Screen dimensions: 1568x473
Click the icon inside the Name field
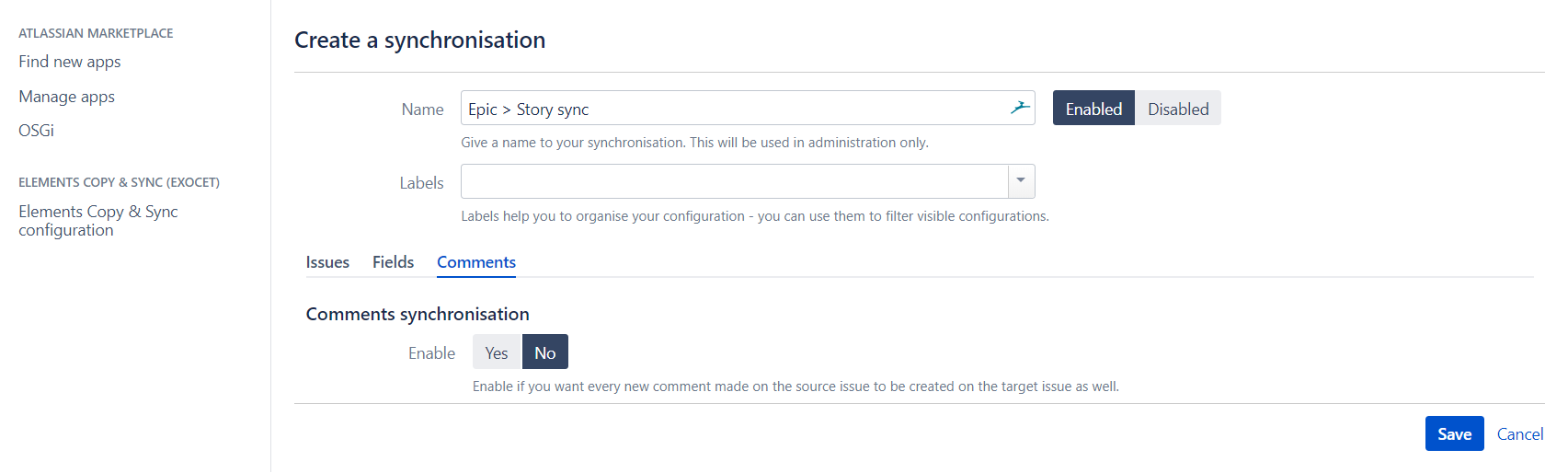click(x=1019, y=108)
